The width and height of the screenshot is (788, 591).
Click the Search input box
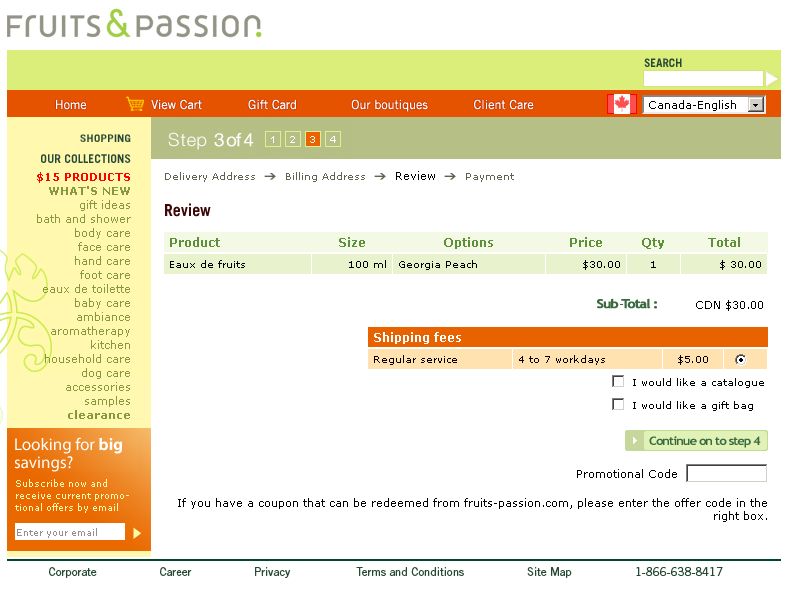pos(703,79)
